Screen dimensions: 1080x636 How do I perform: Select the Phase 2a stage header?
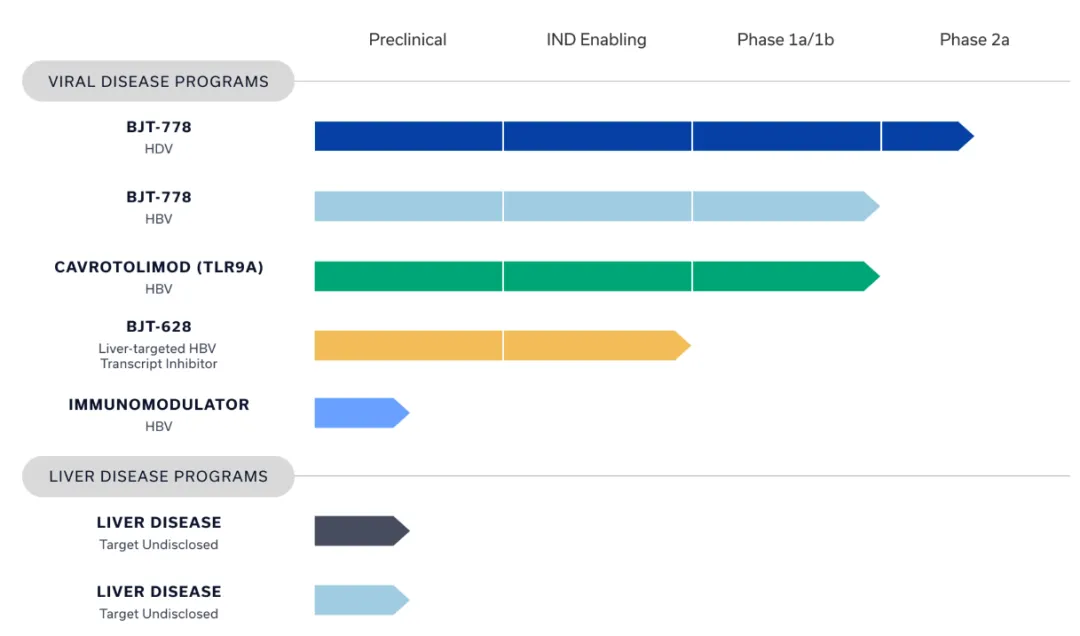[974, 40]
